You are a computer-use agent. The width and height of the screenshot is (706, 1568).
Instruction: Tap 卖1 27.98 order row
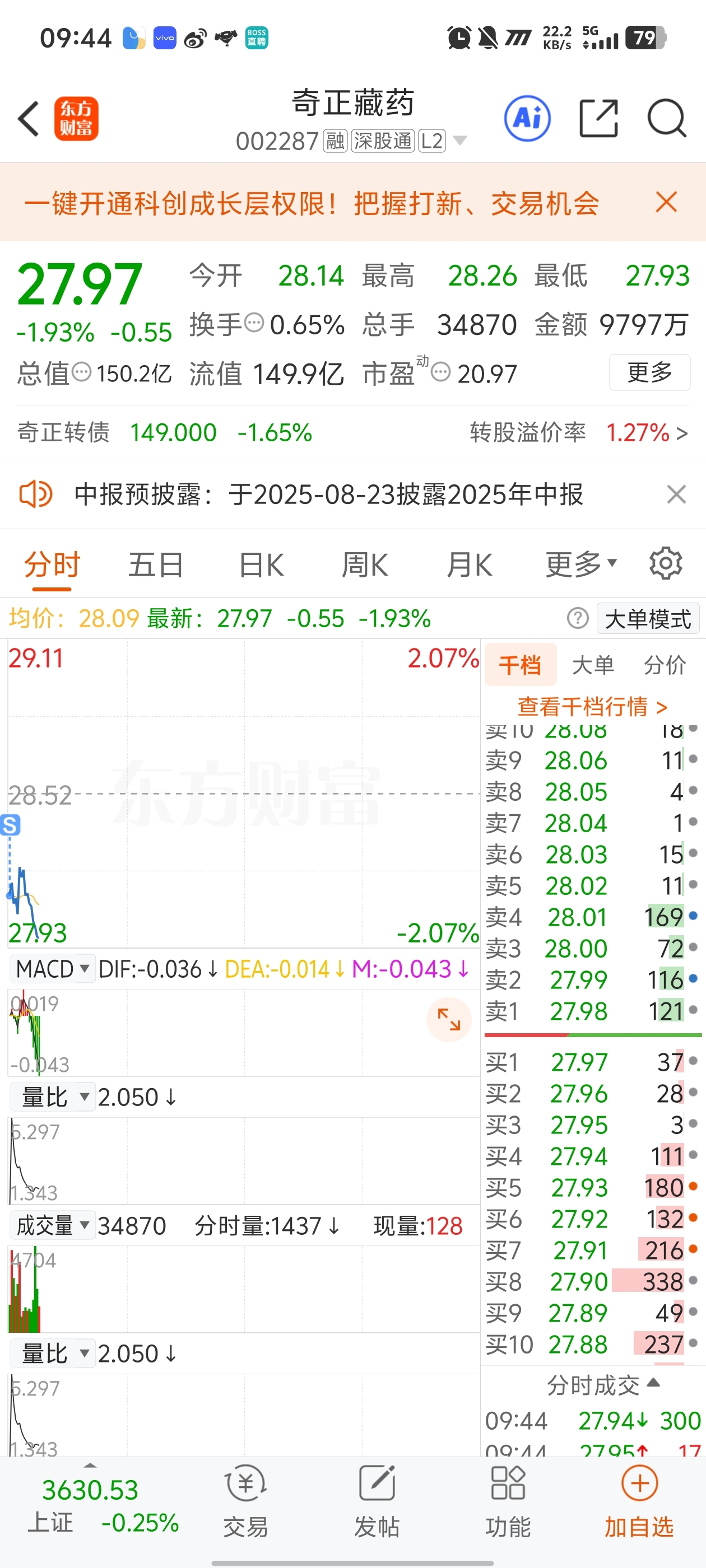[592, 1011]
